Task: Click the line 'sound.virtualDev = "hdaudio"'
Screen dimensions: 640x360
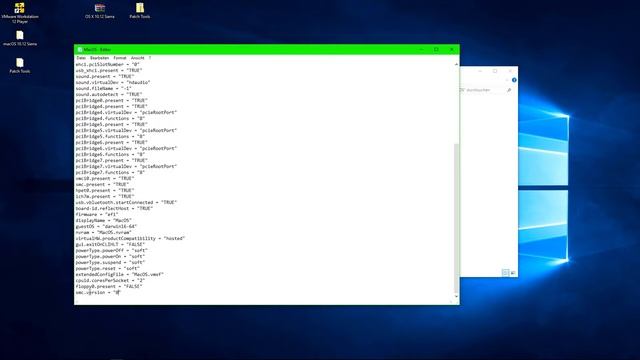Action: coord(113,82)
